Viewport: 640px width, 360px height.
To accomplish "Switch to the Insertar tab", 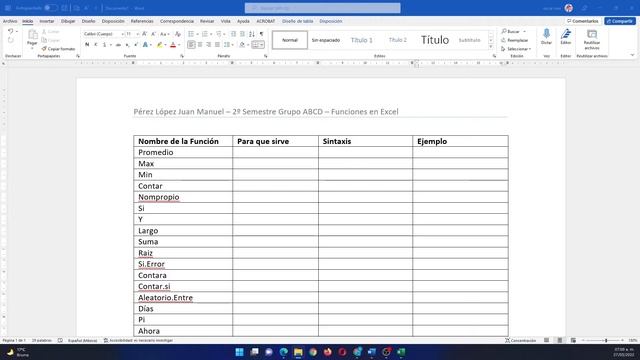I will click(47, 21).
